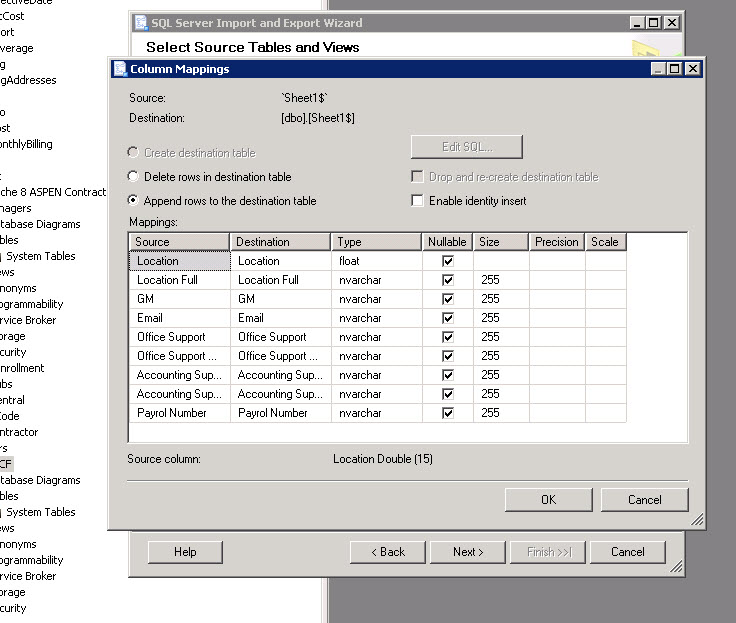Click the Source column header
736x623 pixels.
point(179,242)
